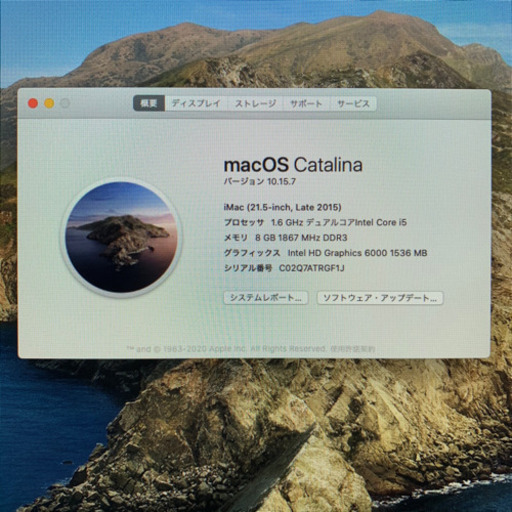The height and width of the screenshot is (512, 512).
Task: Open システムレポート button
Action: 266,298
